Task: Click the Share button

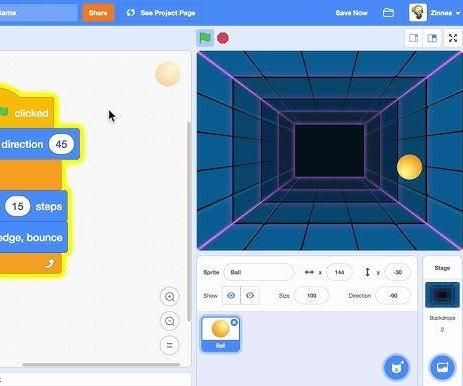Action: click(x=98, y=13)
